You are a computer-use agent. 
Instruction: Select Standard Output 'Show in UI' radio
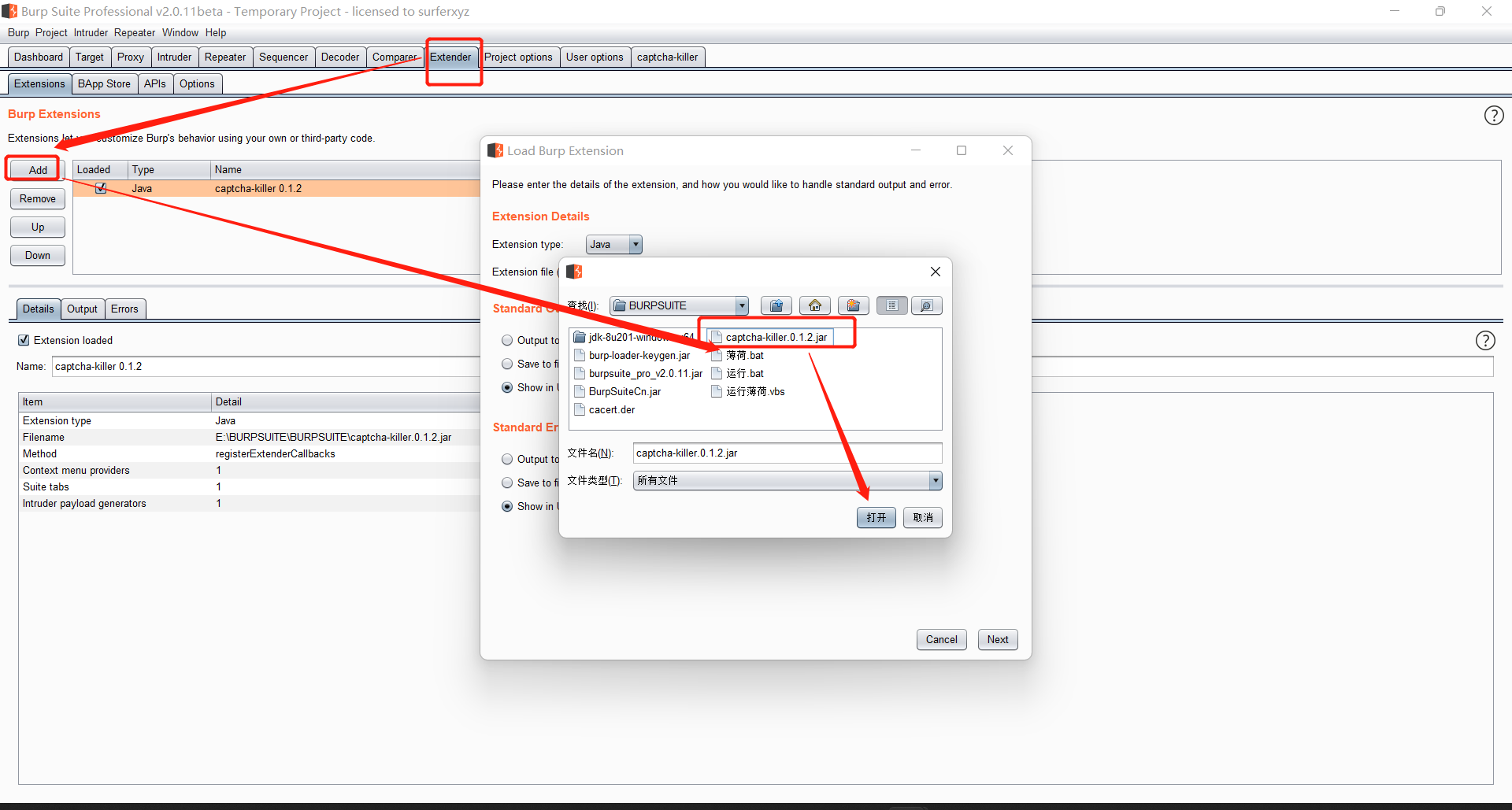click(x=507, y=387)
